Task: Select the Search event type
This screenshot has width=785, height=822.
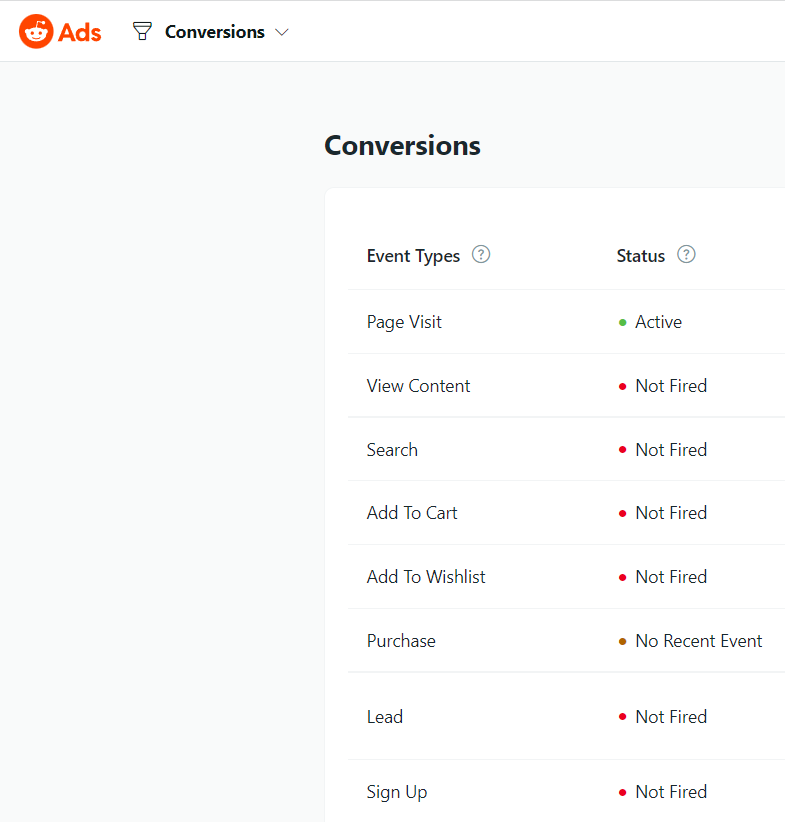Action: click(392, 449)
